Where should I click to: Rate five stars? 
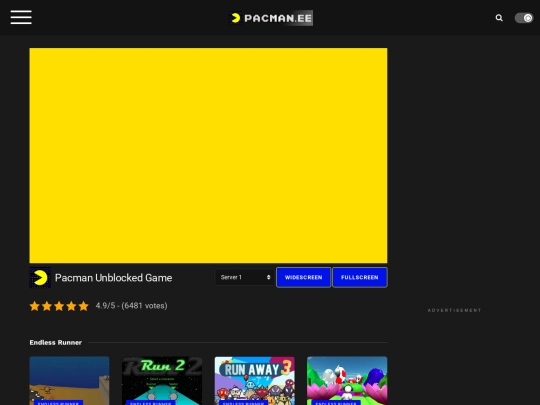(x=83, y=306)
